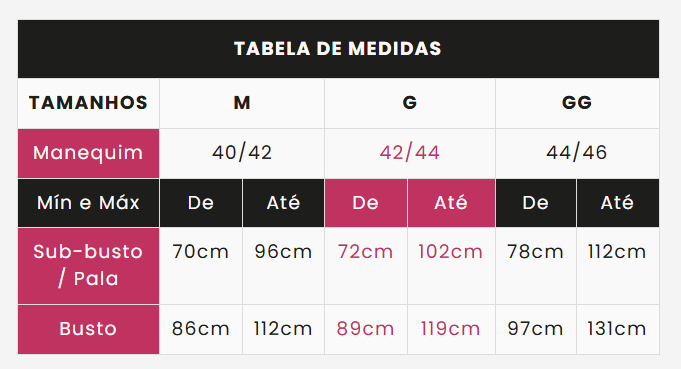Click the pink Até cell under G
This screenshot has height=369, width=681.
451,203
